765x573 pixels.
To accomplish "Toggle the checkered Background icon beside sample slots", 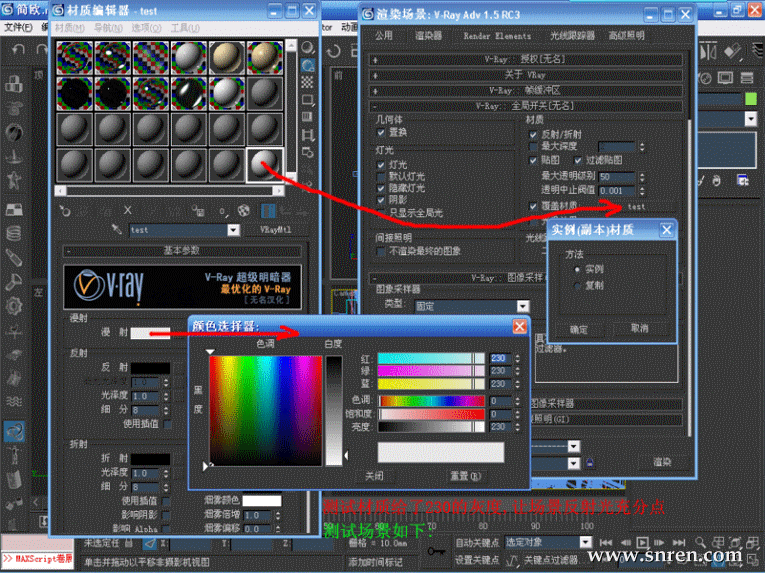I will pos(307,82).
